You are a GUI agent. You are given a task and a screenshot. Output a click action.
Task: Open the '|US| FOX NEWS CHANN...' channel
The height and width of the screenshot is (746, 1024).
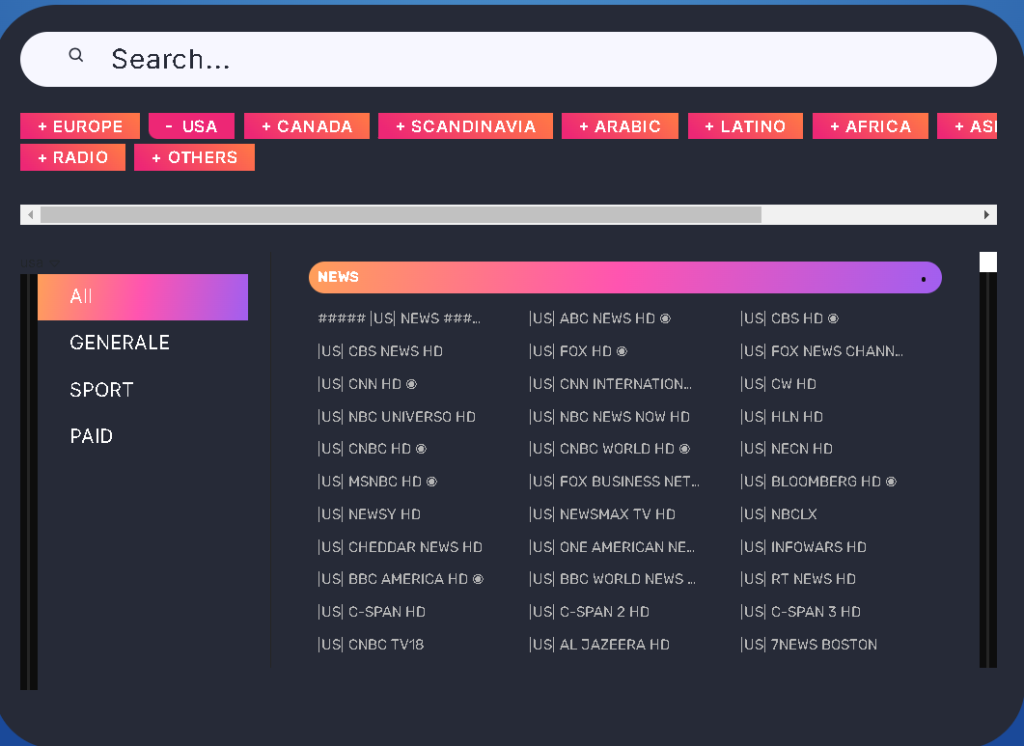tap(822, 351)
